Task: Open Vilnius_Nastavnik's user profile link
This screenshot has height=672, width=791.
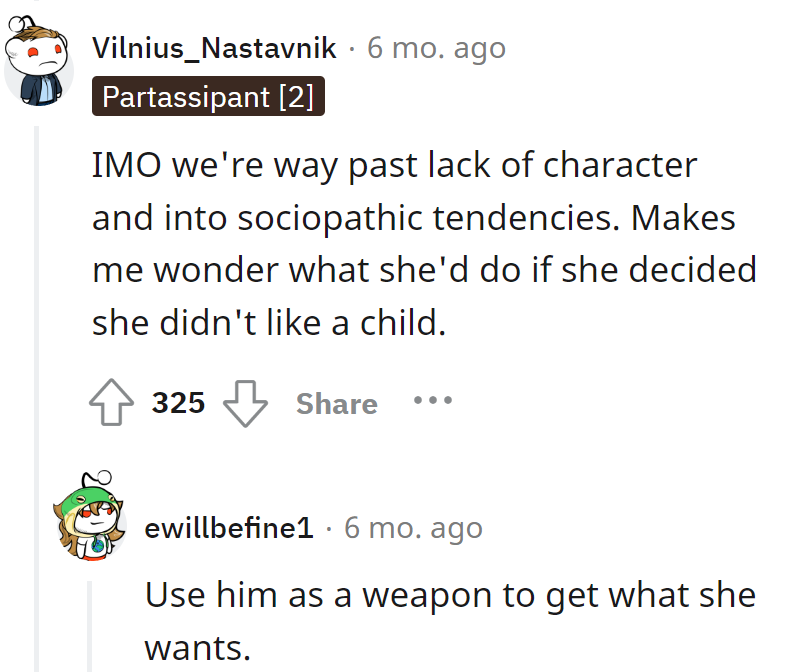Action: coord(214,47)
